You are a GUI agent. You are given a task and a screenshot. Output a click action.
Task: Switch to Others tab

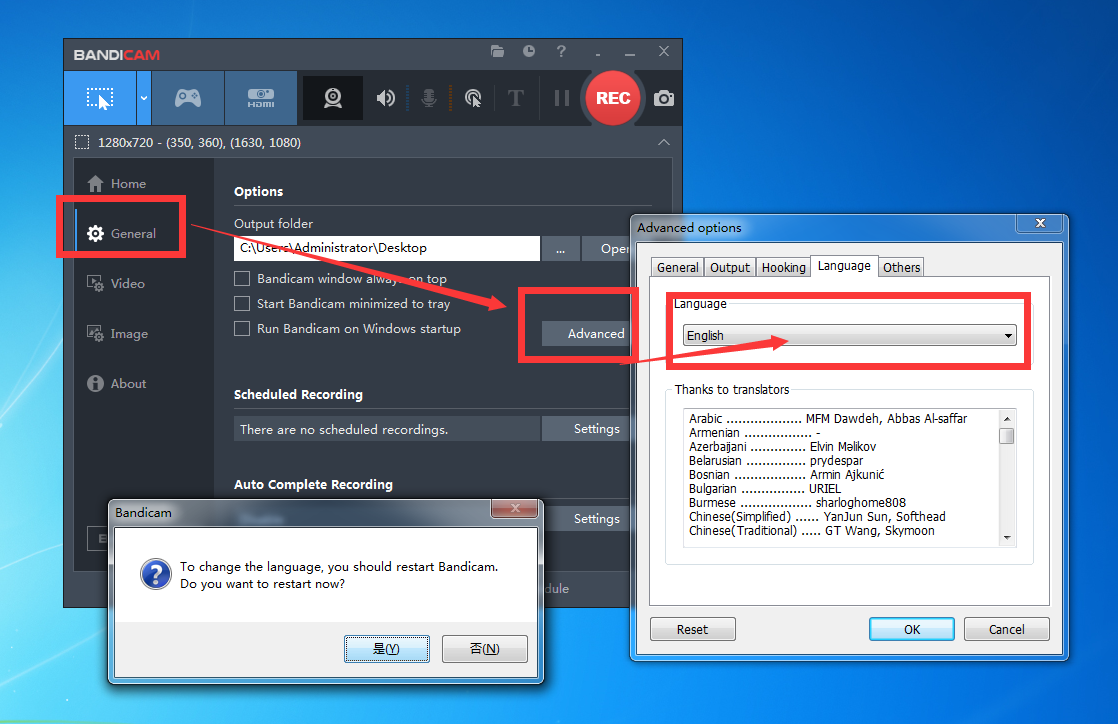tap(901, 267)
